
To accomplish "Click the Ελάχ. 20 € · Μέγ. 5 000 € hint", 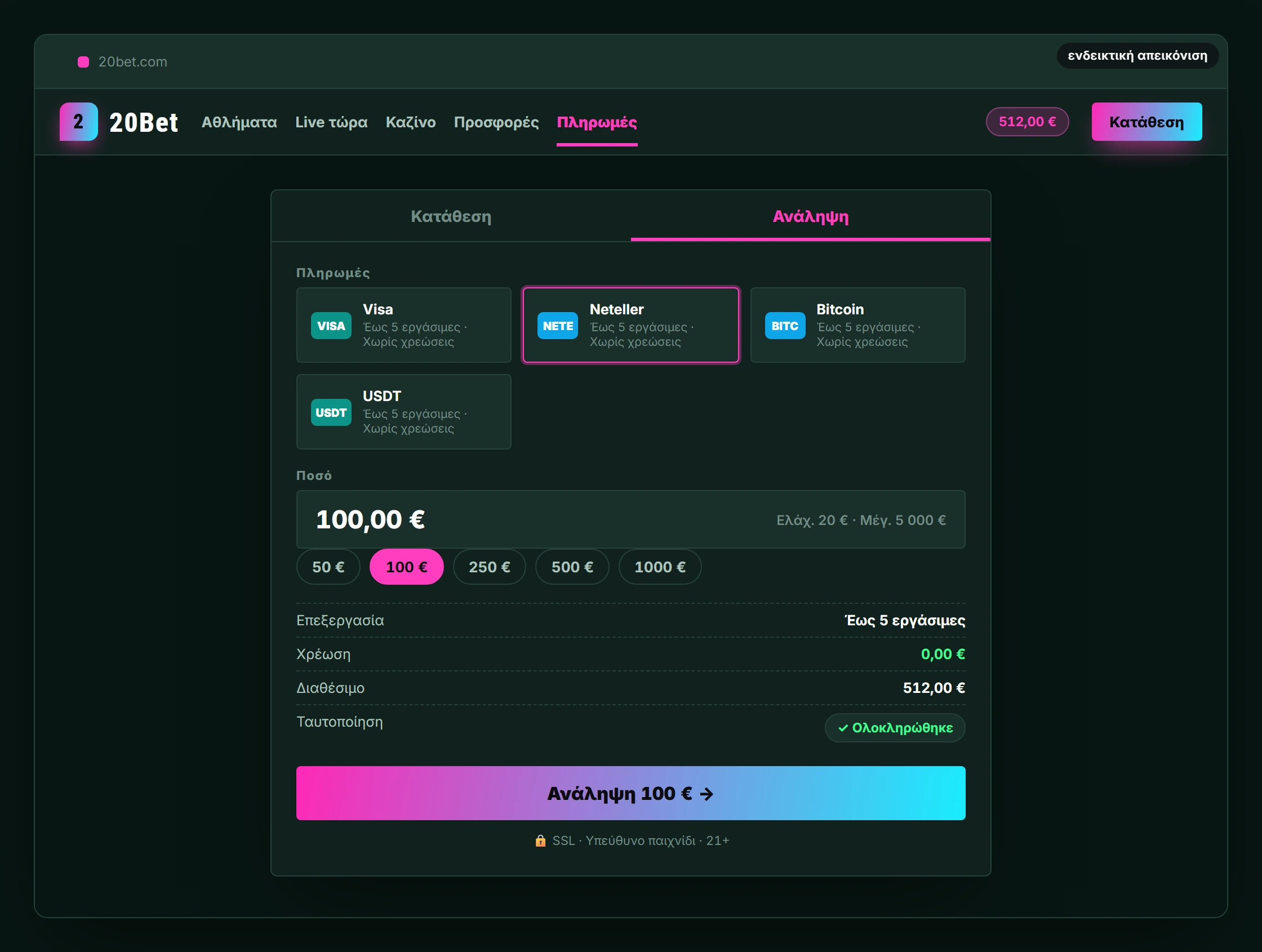I will tap(861, 520).
